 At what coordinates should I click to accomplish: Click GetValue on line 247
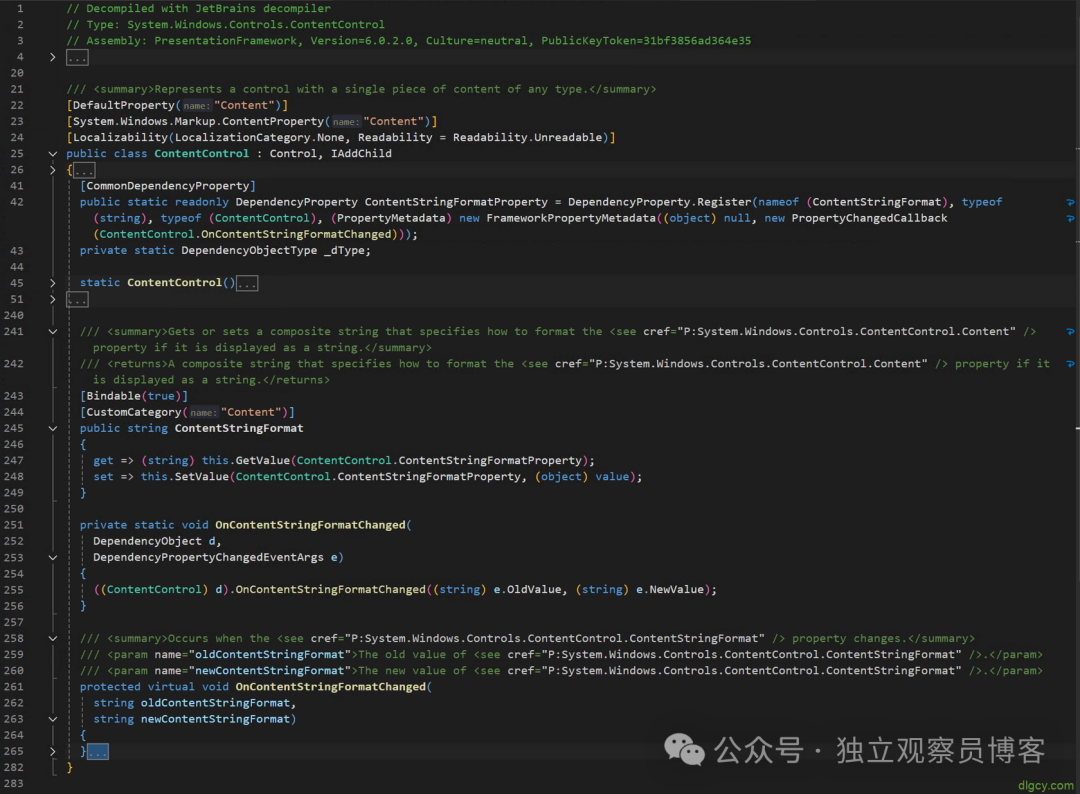coord(262,461)
